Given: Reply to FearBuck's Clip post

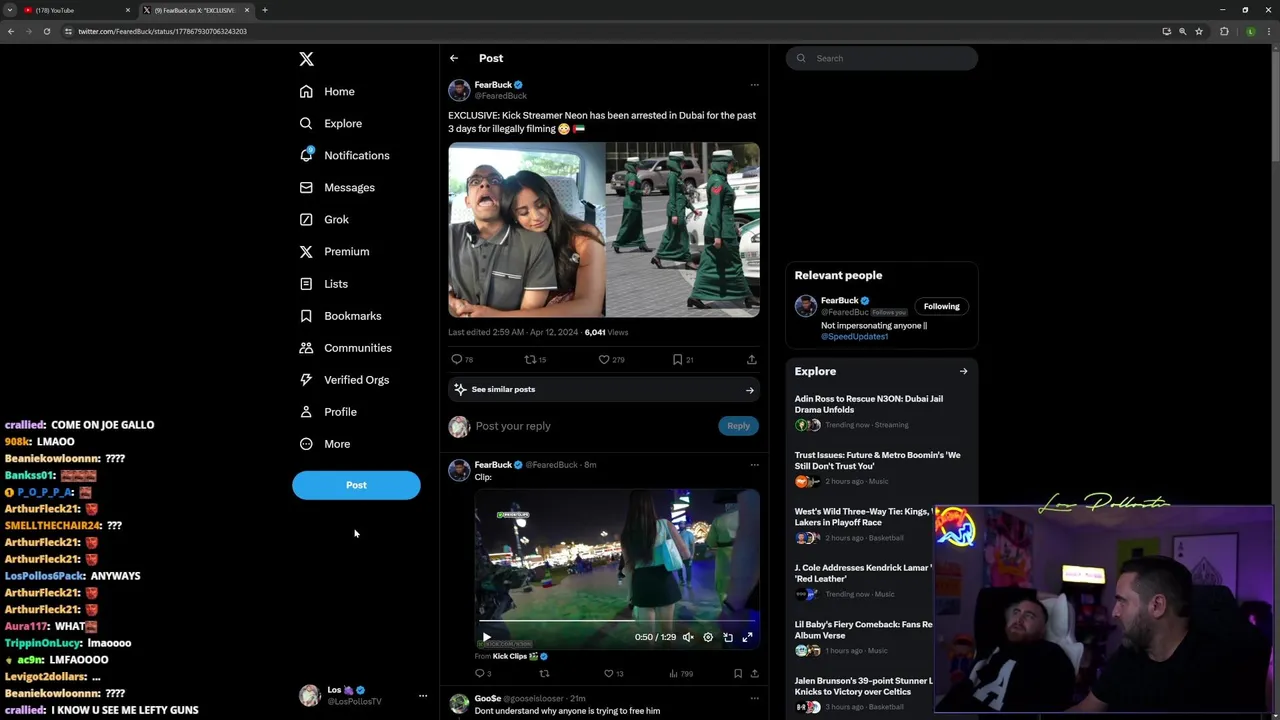Looking at the screenshot, I should point(482,674).
